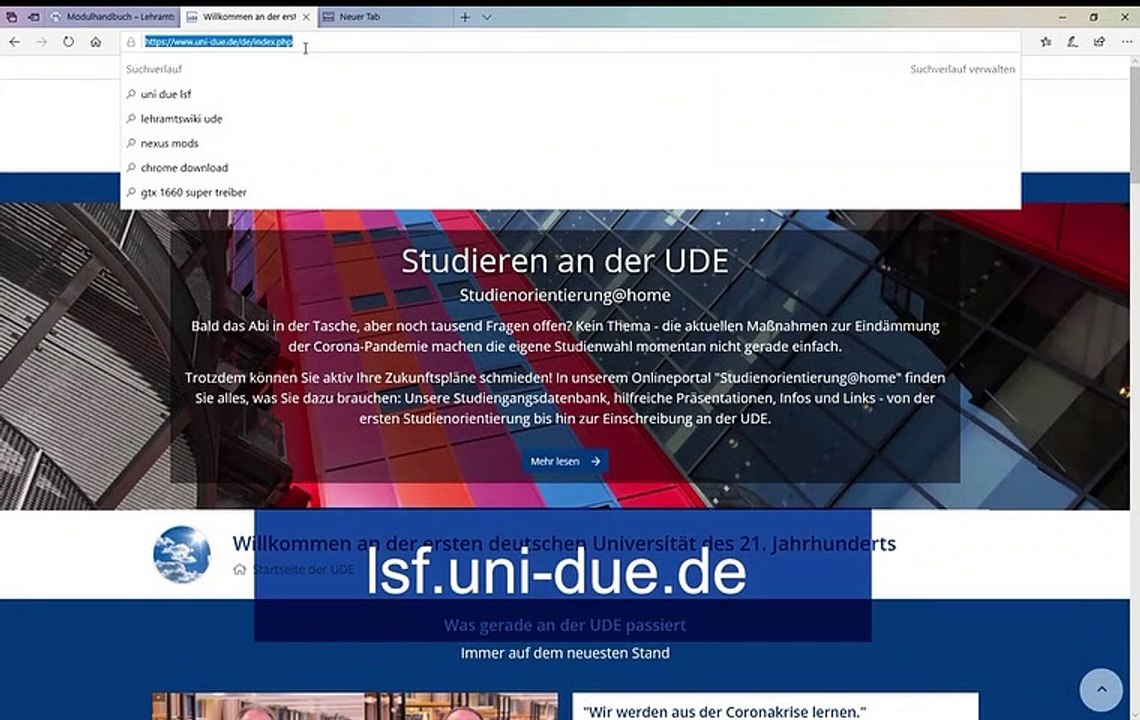Reload the current page
The image size is (1140, 720).
[68, 42]
